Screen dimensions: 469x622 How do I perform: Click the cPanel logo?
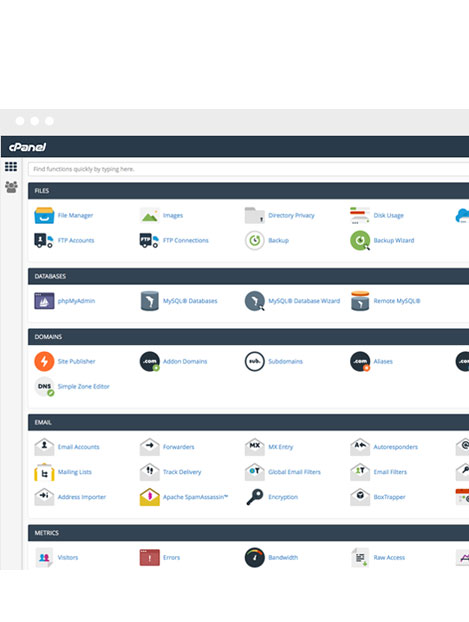tap(27, 147)
